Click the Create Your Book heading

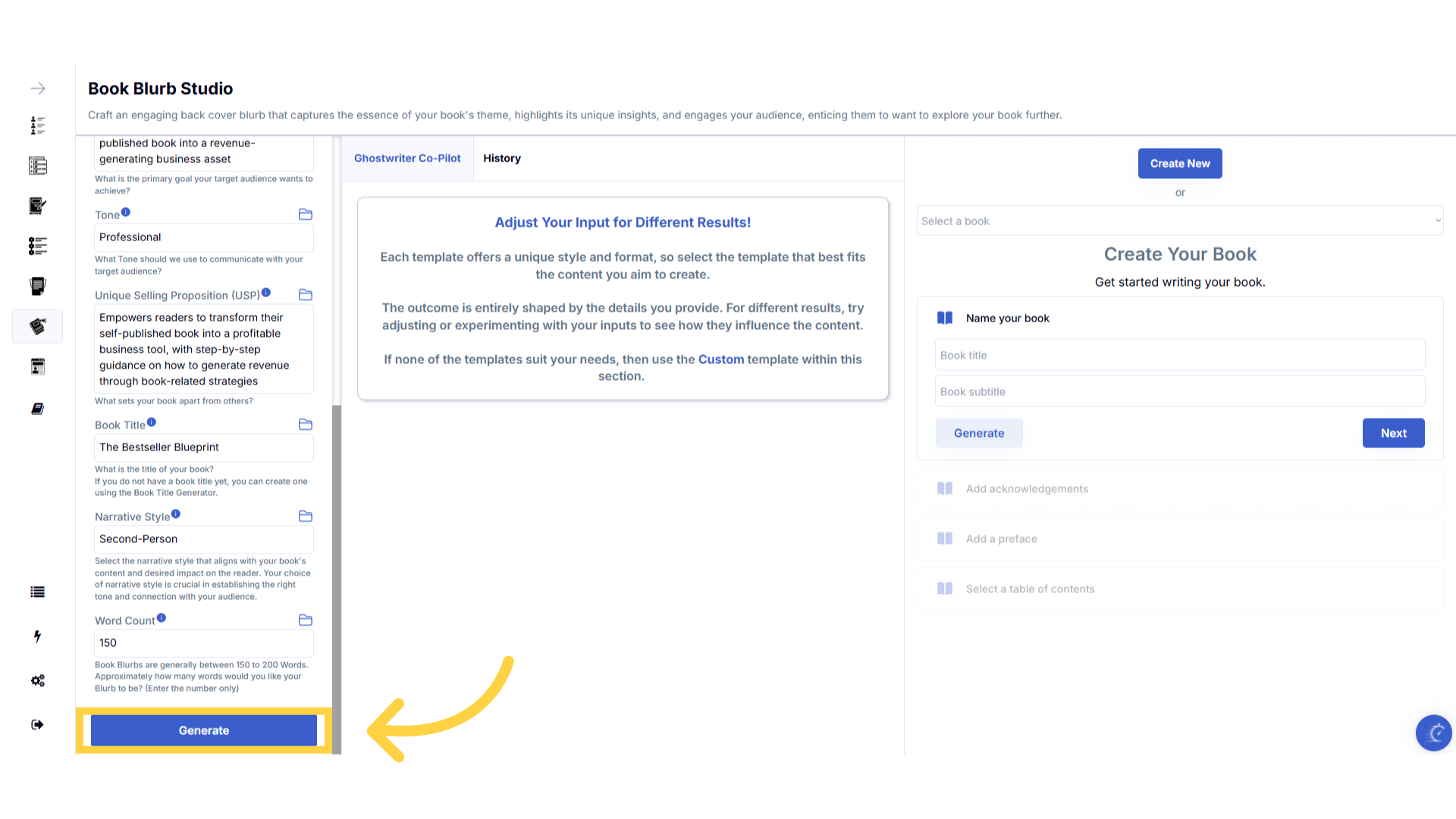(x=1180, y=254)
